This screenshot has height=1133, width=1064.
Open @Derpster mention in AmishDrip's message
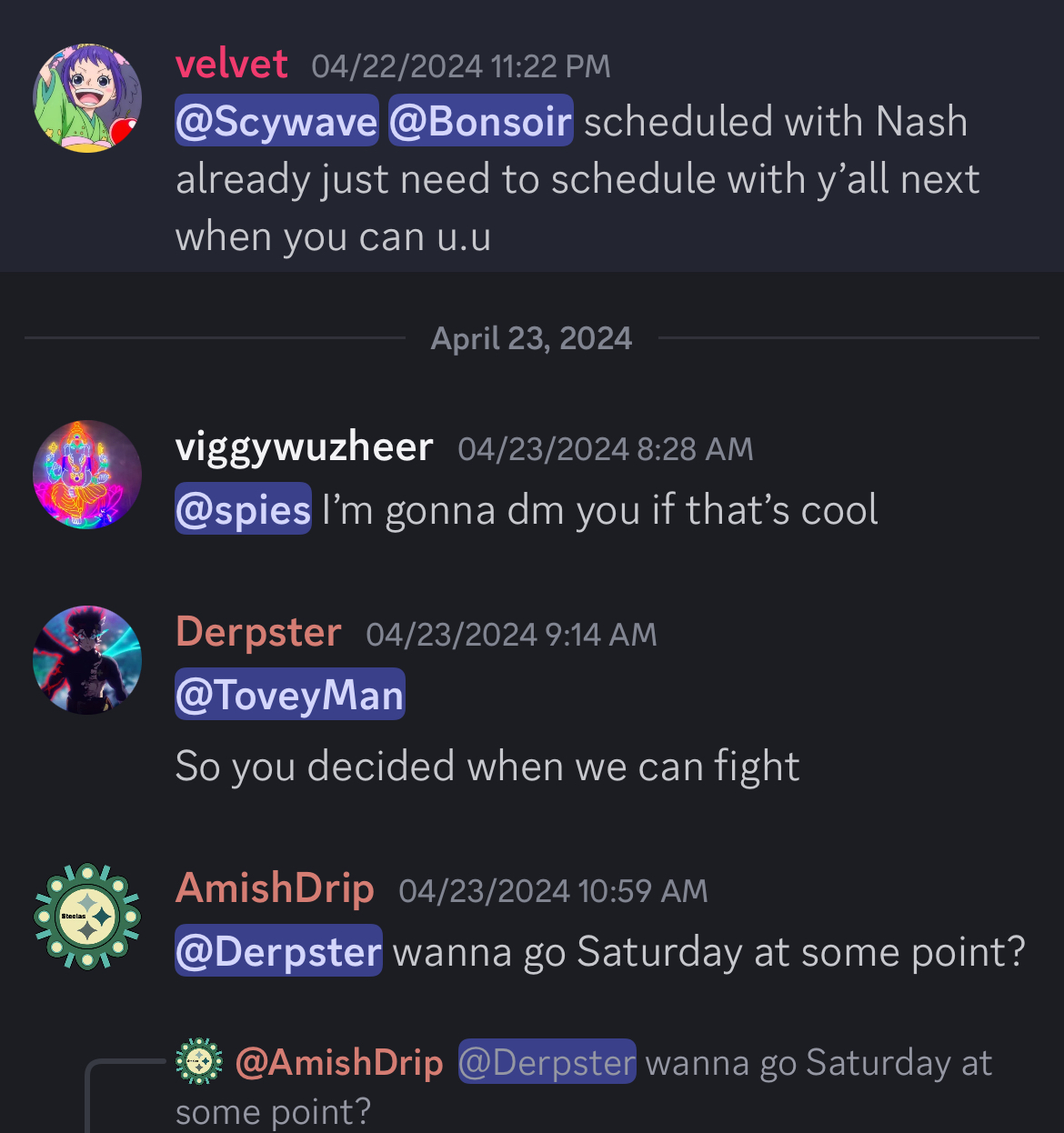tap(278, 951)
